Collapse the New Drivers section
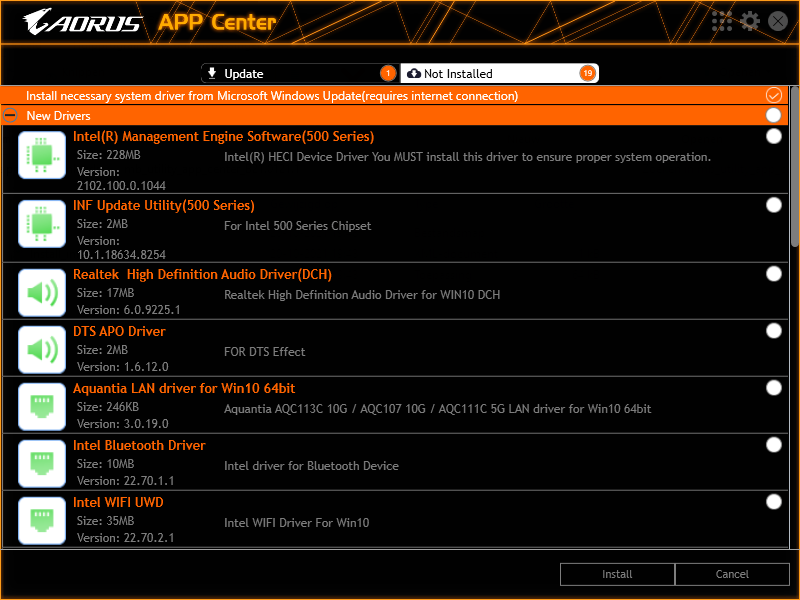Image resolution: width=800 pixels, height=600 pixels. point(10,115)
